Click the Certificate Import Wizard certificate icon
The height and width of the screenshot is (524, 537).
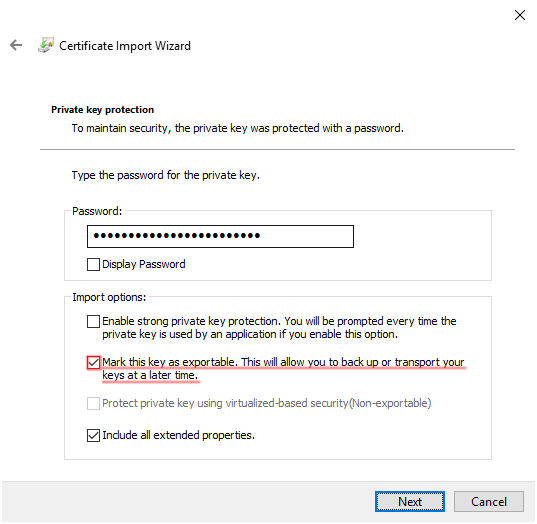[x=46, y=45]
